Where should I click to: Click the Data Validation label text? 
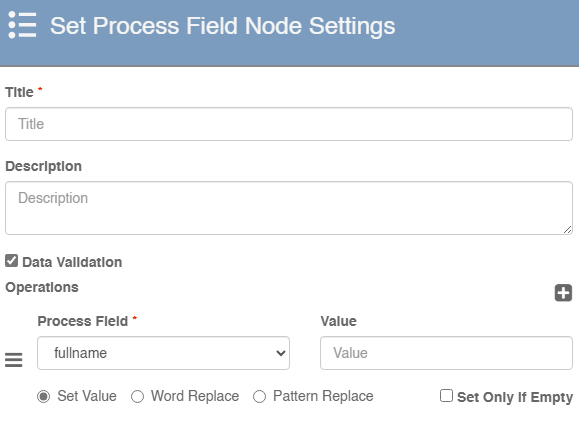(x=72, y=262)
